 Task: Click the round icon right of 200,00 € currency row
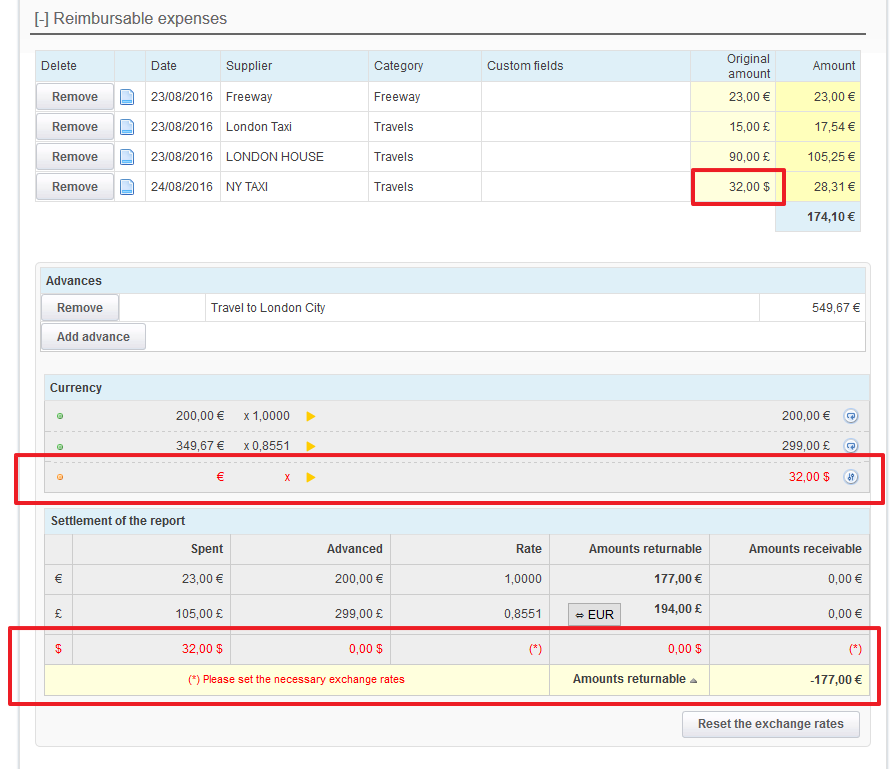[x=851, y=416]
